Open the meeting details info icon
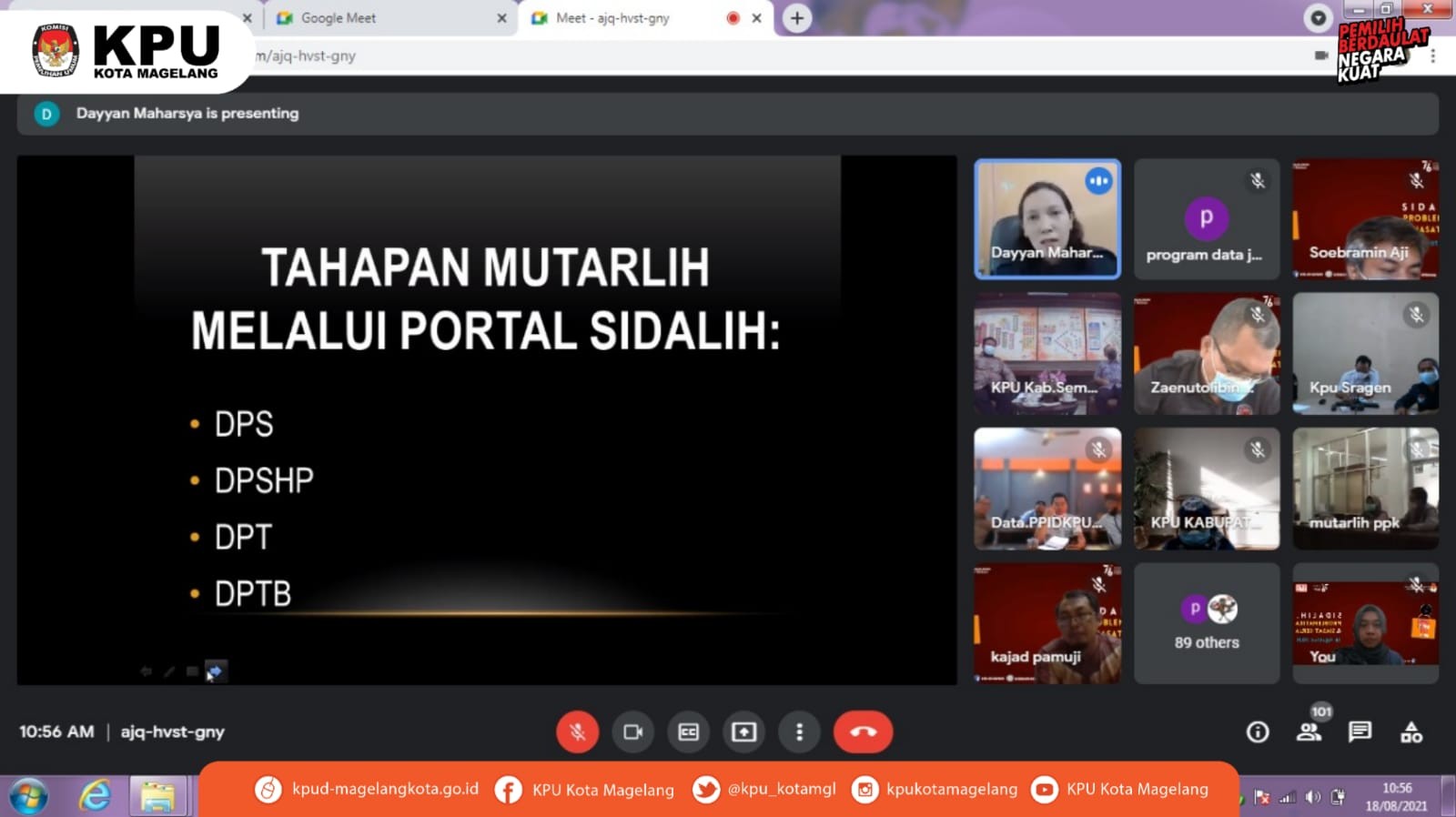The height and width of the screenshot is (817, 1456). 1258,732
